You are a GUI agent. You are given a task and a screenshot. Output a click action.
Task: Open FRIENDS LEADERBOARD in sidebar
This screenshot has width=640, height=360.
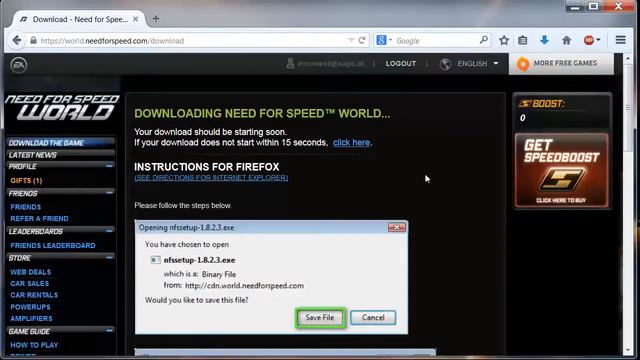53,245
